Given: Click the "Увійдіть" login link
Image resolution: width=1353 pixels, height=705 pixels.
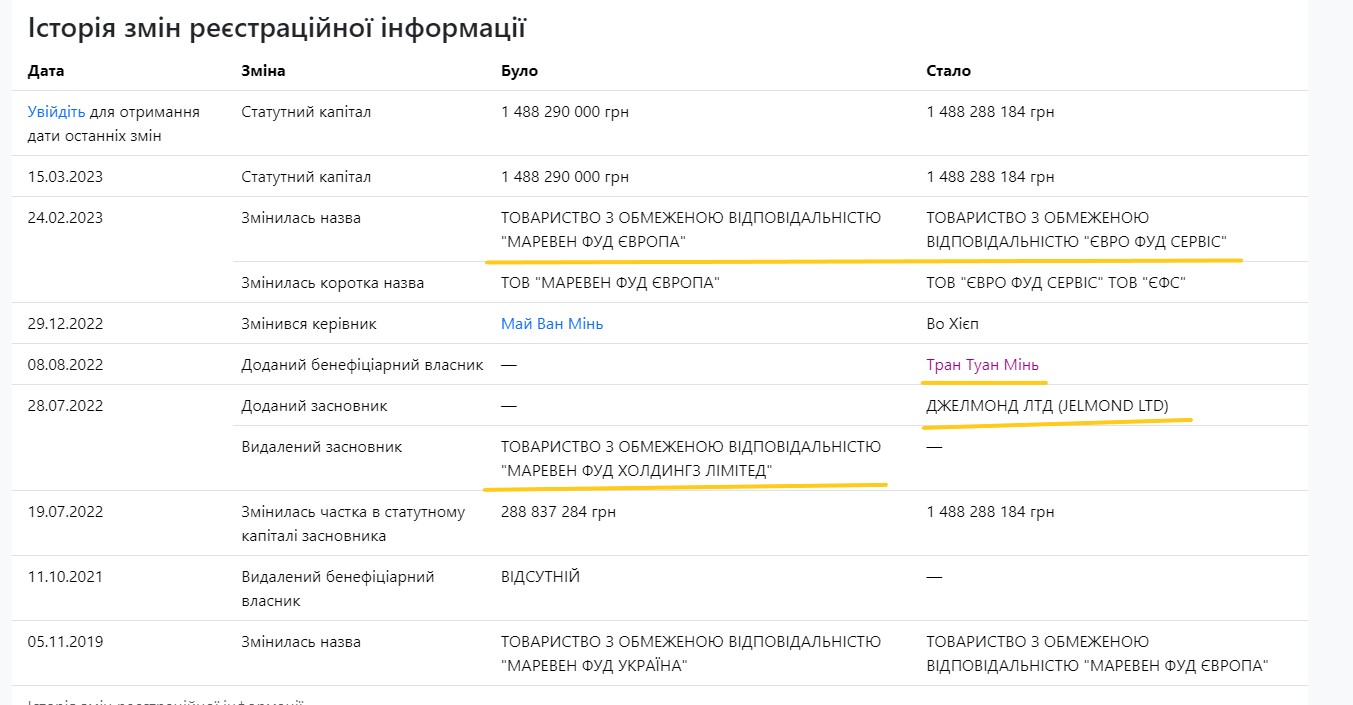Looking at the screenshot, I should (x=56, y=112).
